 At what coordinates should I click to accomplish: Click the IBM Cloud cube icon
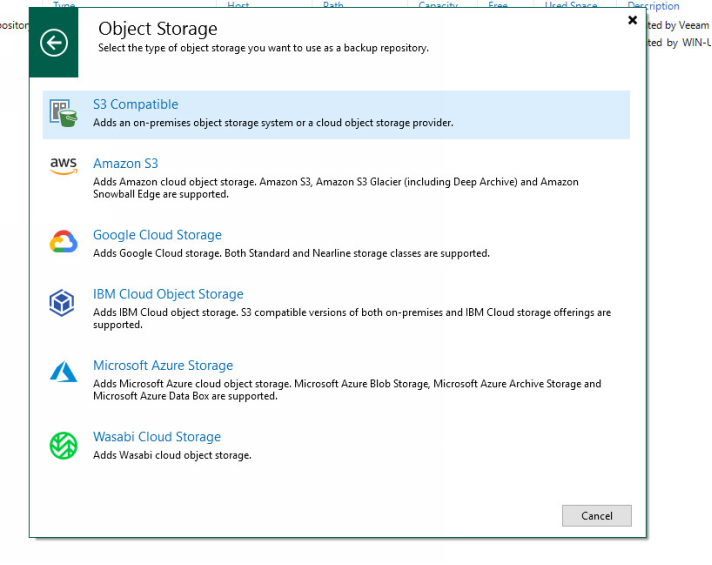pos(63,302)
